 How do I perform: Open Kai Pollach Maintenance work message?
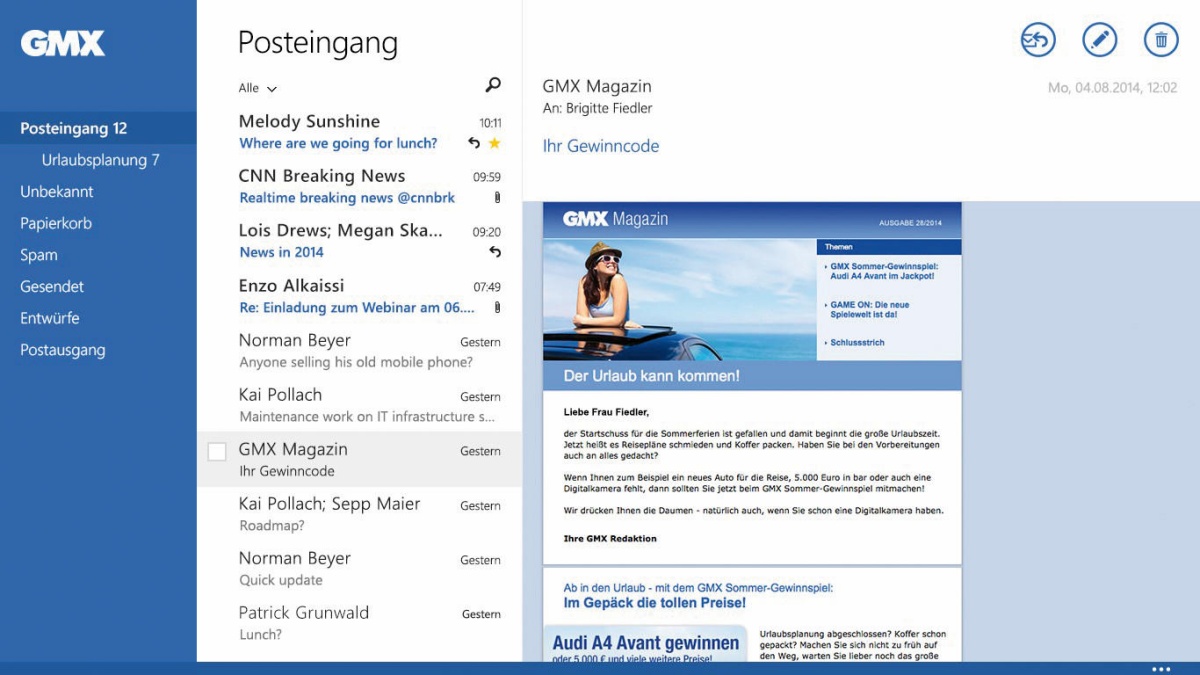tap(359, 404)
